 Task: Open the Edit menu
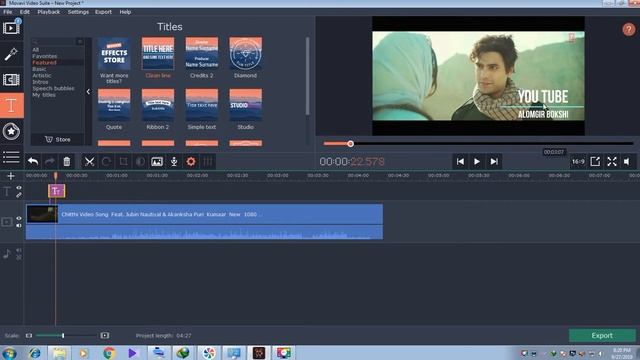pos(24,12)
